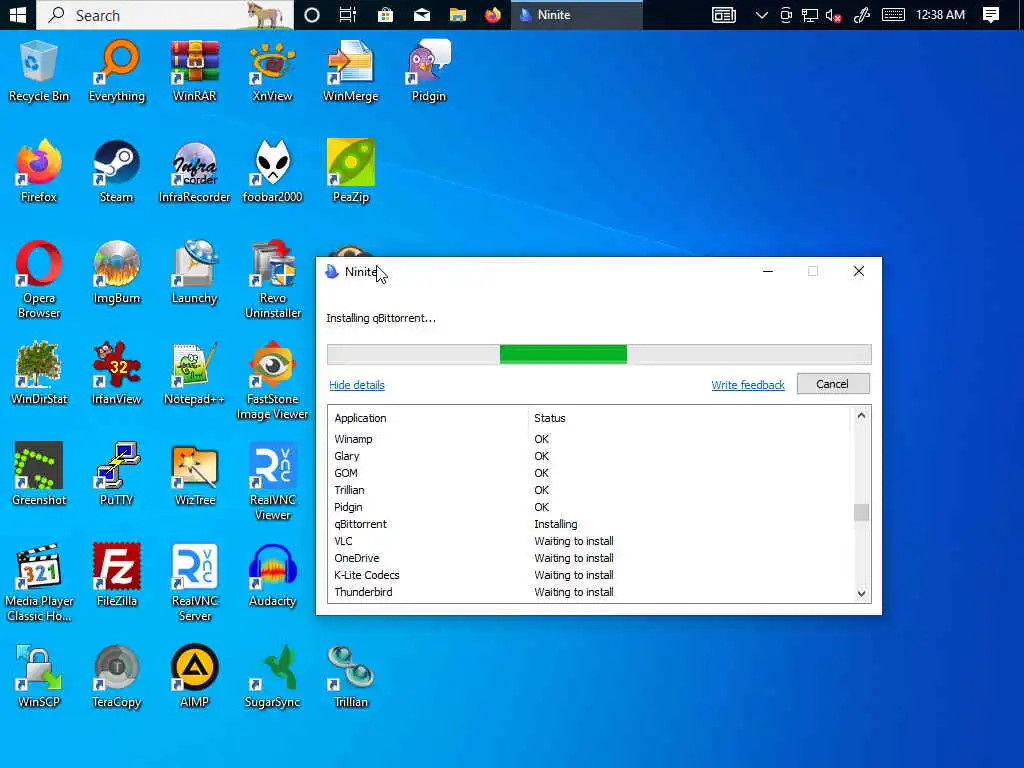Show hidden system tray icons

[x=761, y=14]
